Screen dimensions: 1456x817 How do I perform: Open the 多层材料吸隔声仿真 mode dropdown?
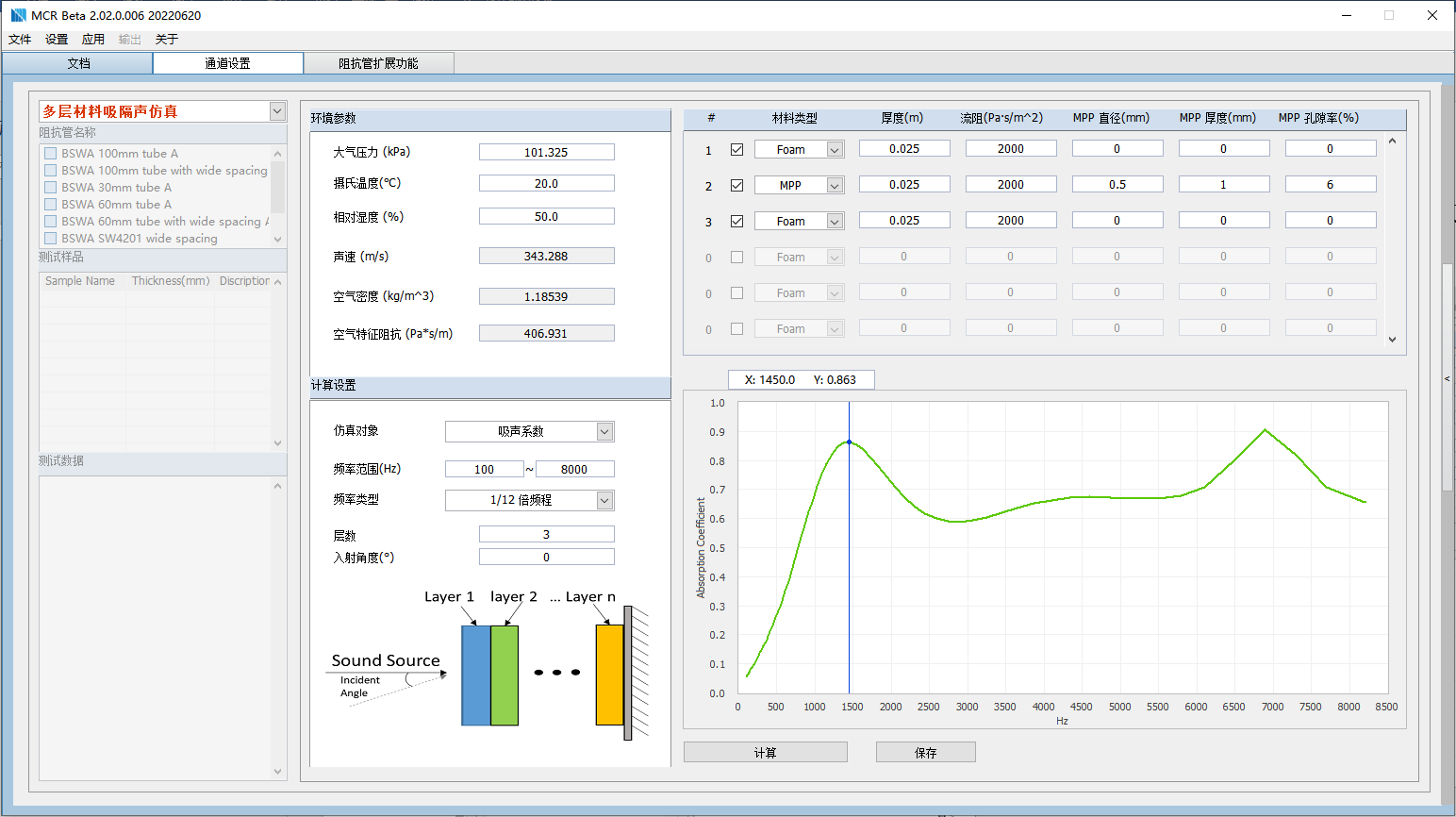click(277, 111)
